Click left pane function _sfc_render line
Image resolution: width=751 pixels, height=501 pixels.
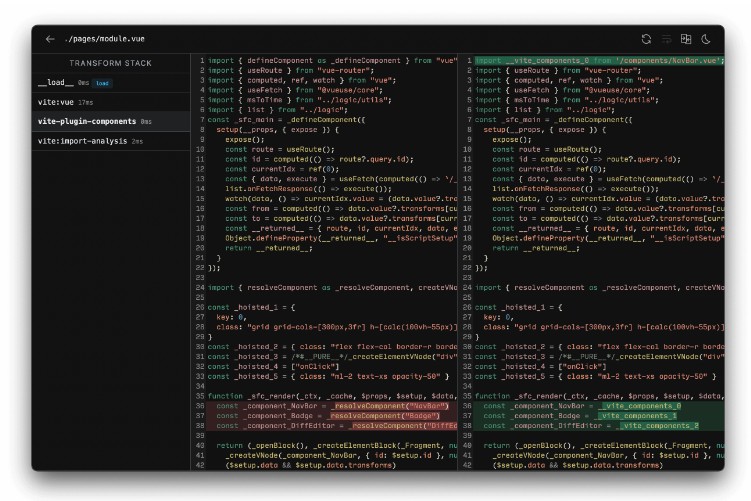(x=332, y=396)
